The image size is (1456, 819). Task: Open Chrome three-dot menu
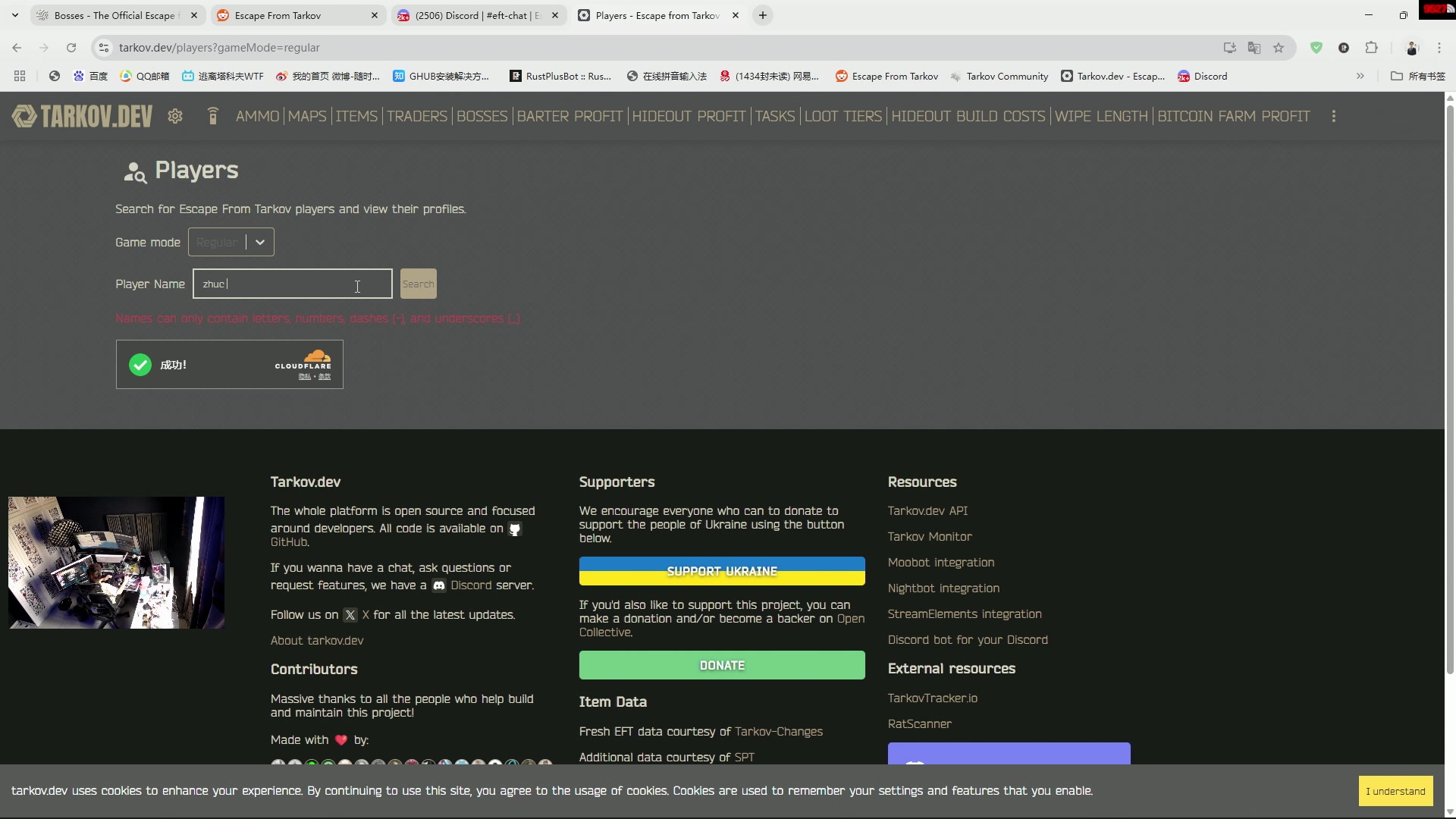(1439, 48)
